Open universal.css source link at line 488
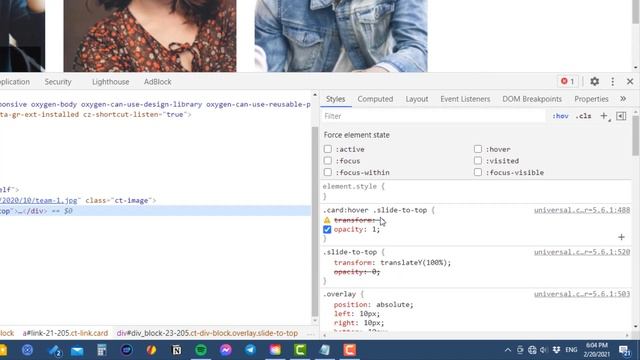This screenshot has width=640, height=360. click(582, 210)
